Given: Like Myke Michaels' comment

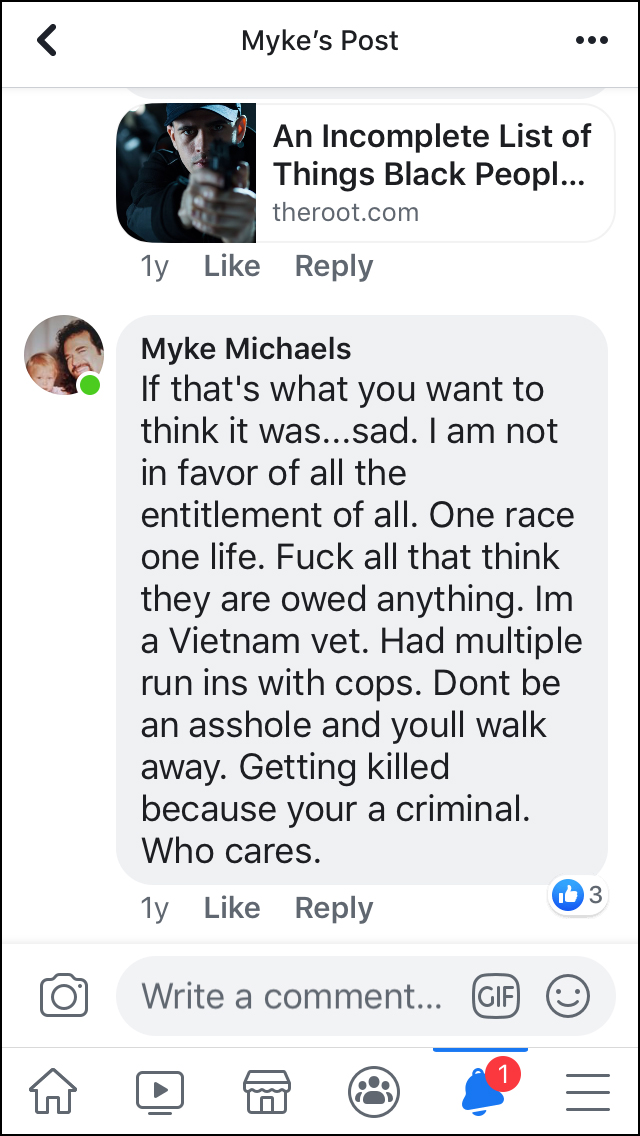Looking at the screenshot, I should (232, 908).
